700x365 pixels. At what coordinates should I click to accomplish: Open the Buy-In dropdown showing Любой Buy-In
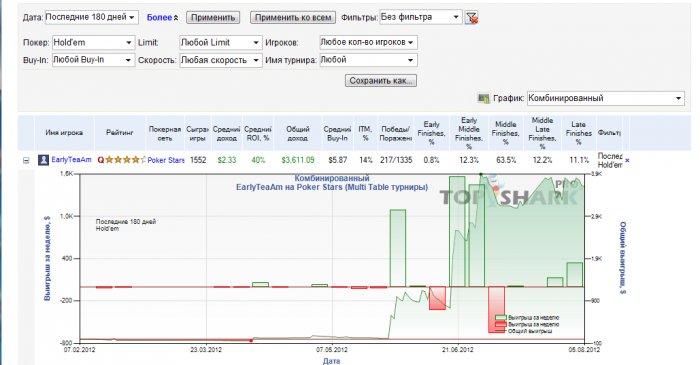pos(93,60)
